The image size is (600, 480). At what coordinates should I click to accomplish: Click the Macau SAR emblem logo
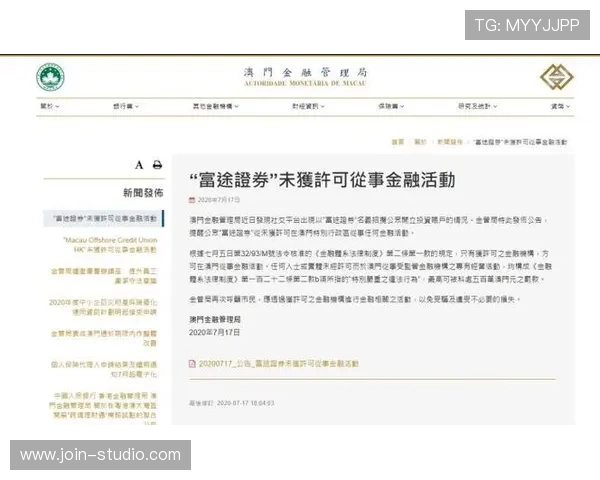[x=50, y=77]
